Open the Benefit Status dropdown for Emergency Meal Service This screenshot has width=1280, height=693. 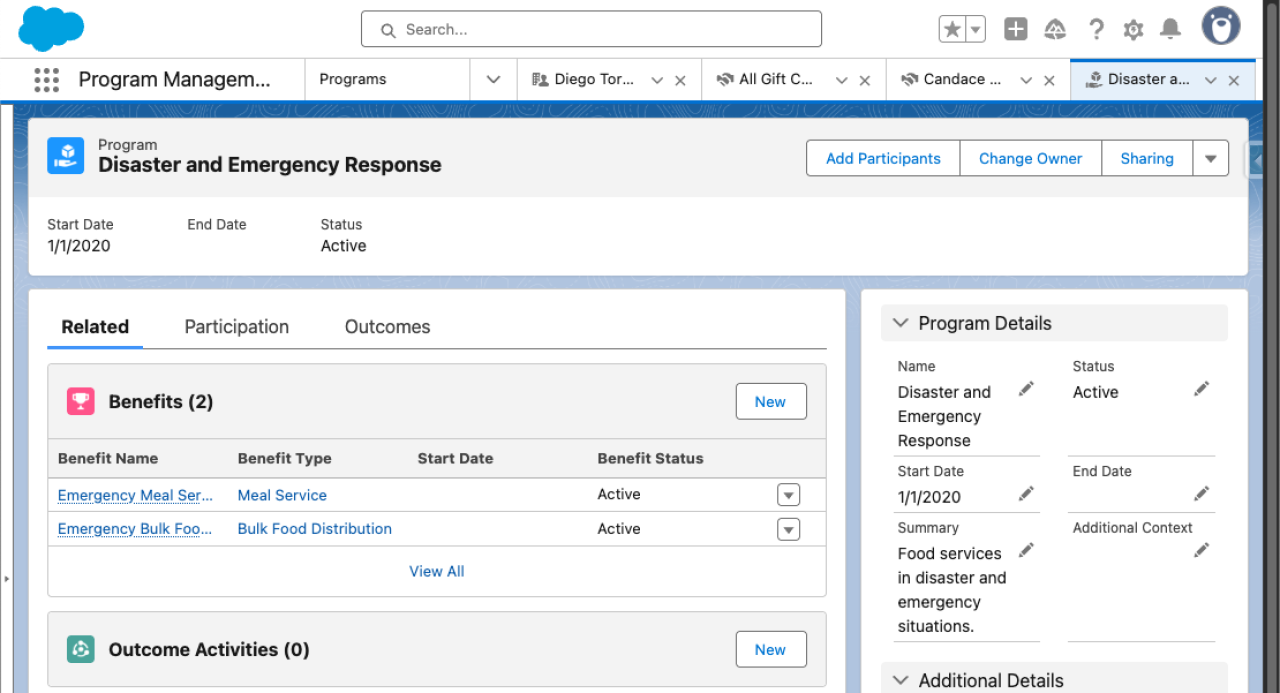coord(789,494)
